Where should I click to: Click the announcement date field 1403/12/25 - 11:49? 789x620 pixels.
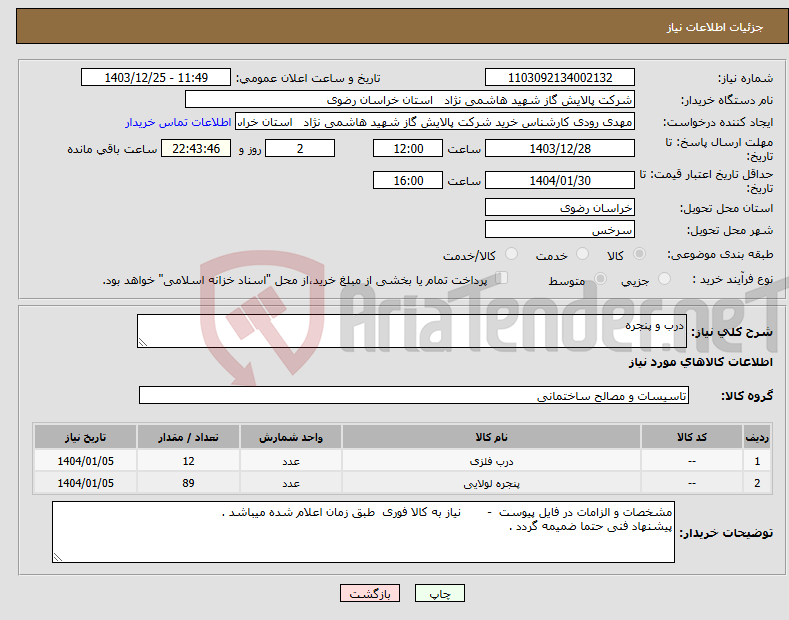[156, 78]
